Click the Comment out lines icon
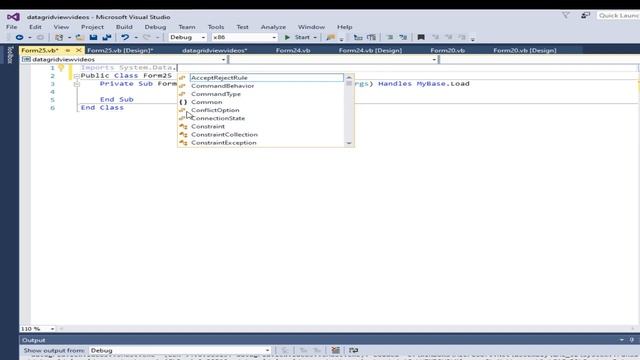The image size is (640, 360). [390, 37]
